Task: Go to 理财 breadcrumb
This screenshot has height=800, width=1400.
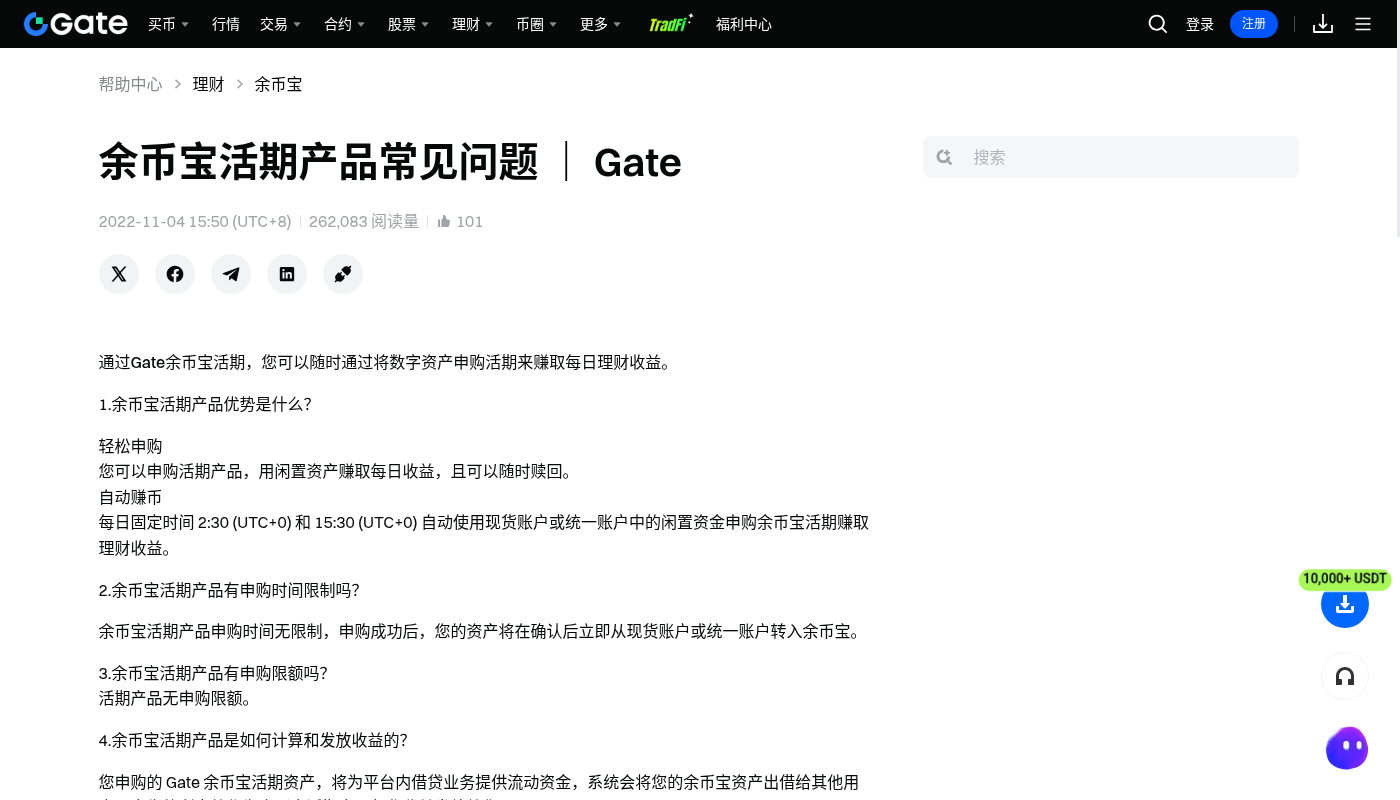Action: pyautogui.click(x=208, y=85)
